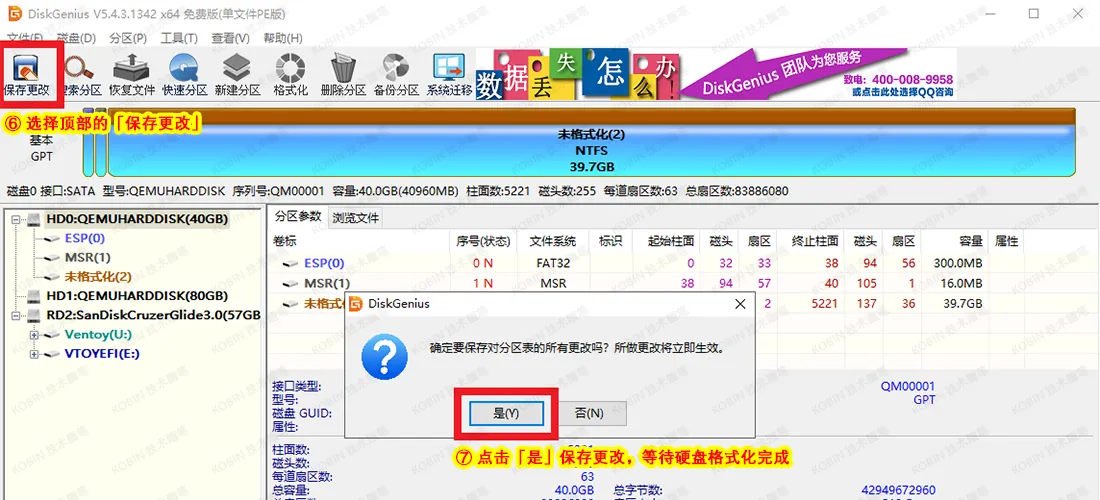Click the DiskGenius logo in title bar
Screen dimensions: 1100x500
(x=13, y=13)
